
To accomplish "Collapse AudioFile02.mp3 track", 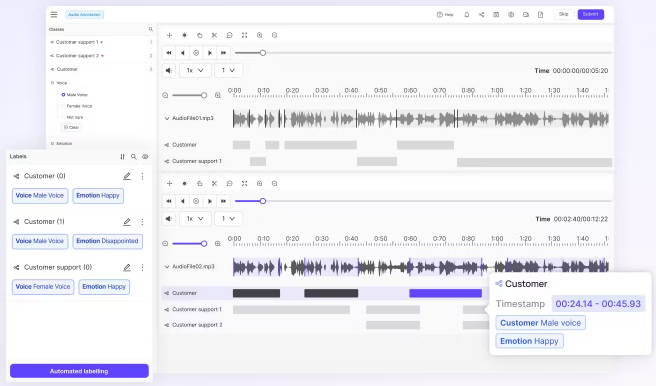I will (x=167, y=267).
